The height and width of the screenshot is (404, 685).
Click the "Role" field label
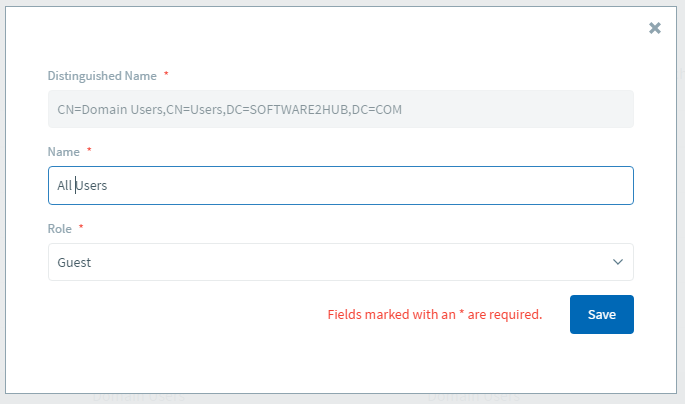tap(61, 228)
